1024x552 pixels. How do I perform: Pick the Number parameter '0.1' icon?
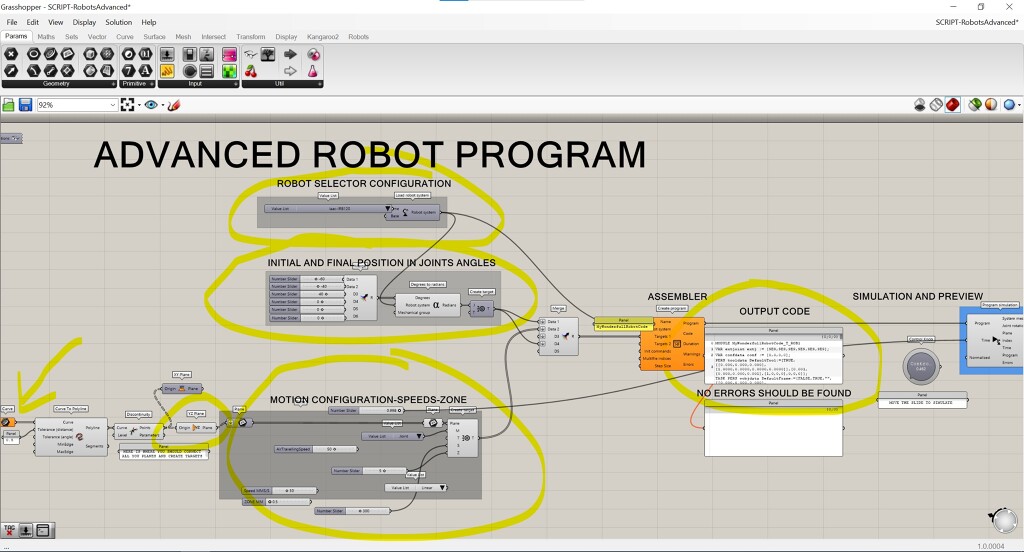point(145,54)
